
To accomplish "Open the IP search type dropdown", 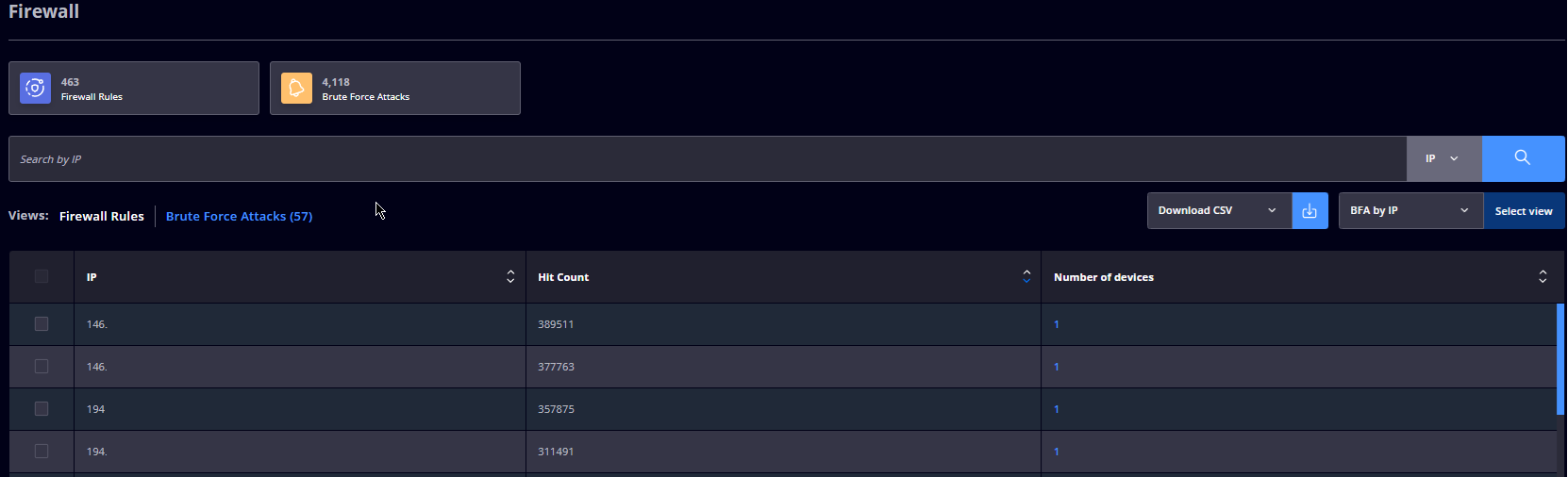I will click(1443, 158).
